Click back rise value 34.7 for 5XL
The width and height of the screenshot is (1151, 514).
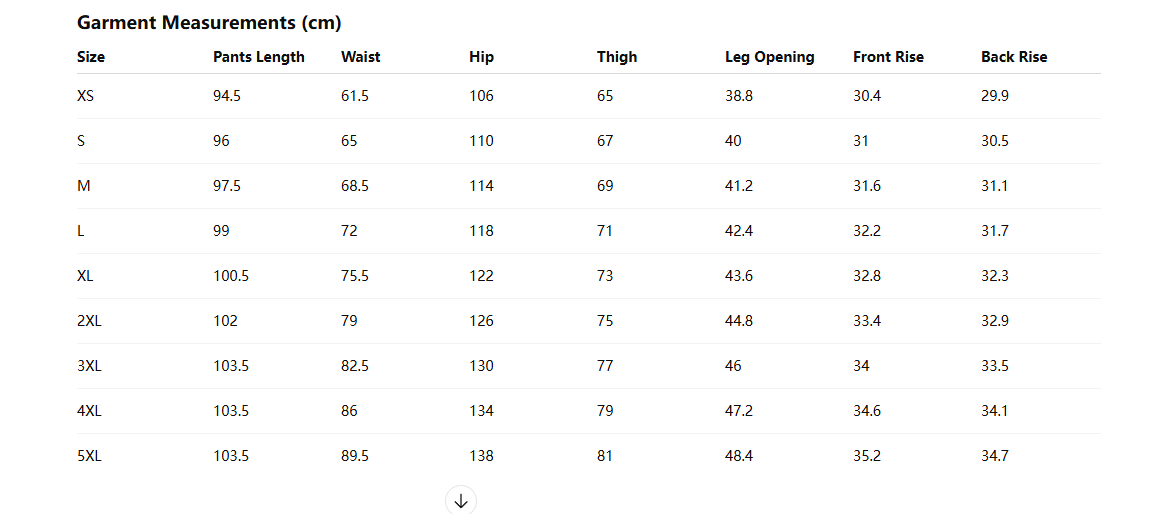[x=995, y=456]
